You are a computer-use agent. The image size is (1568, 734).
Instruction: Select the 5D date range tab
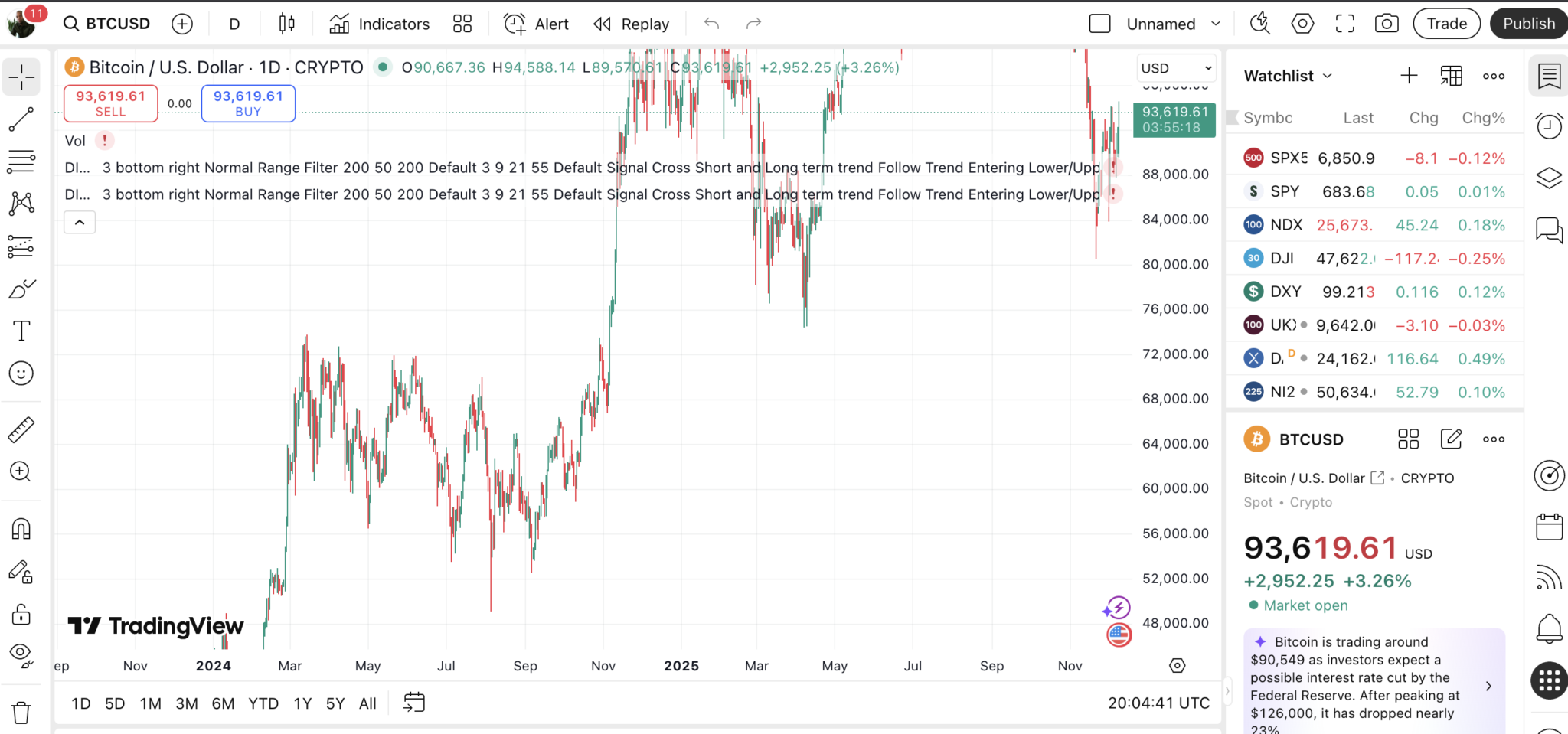115,703
